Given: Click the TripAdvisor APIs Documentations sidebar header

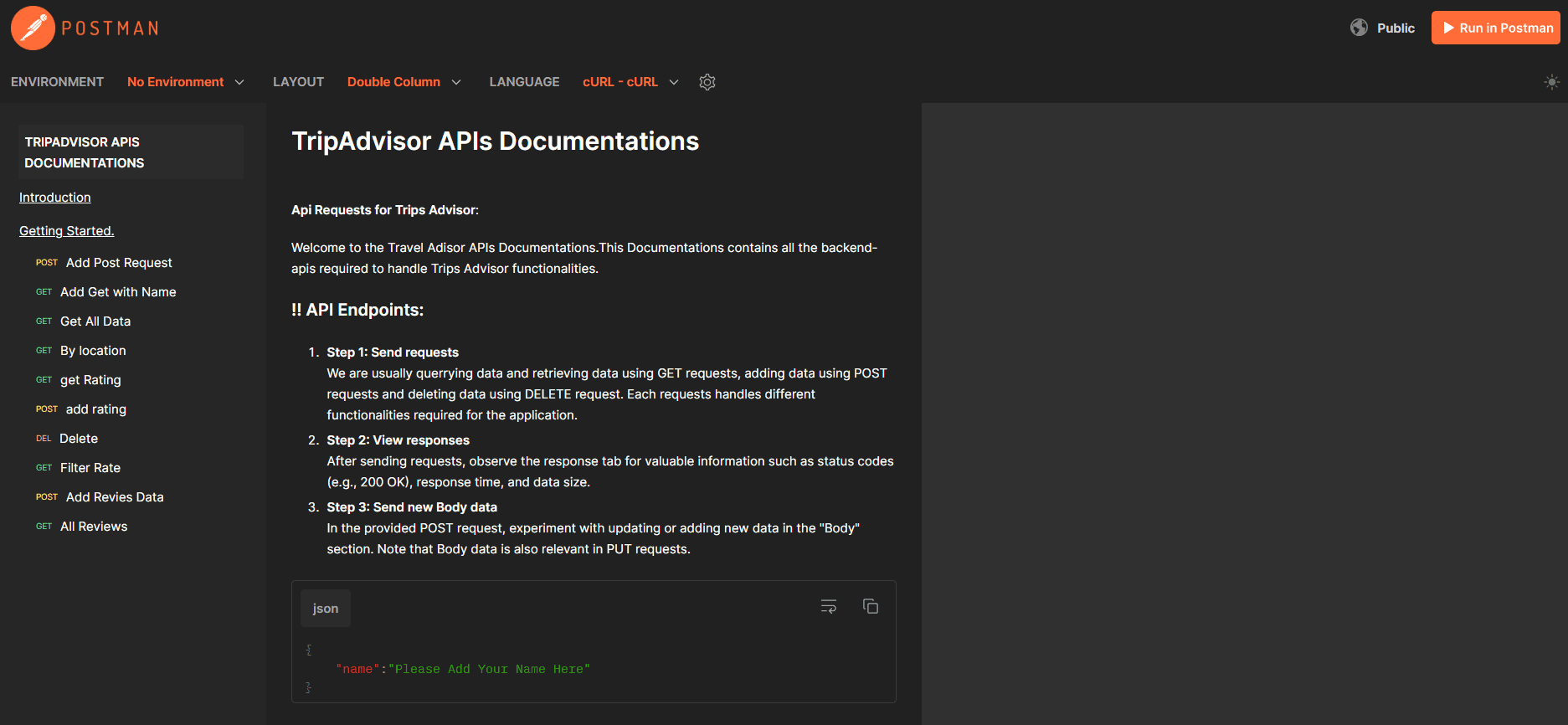Looking at the screenshot, I should point(131,152).
